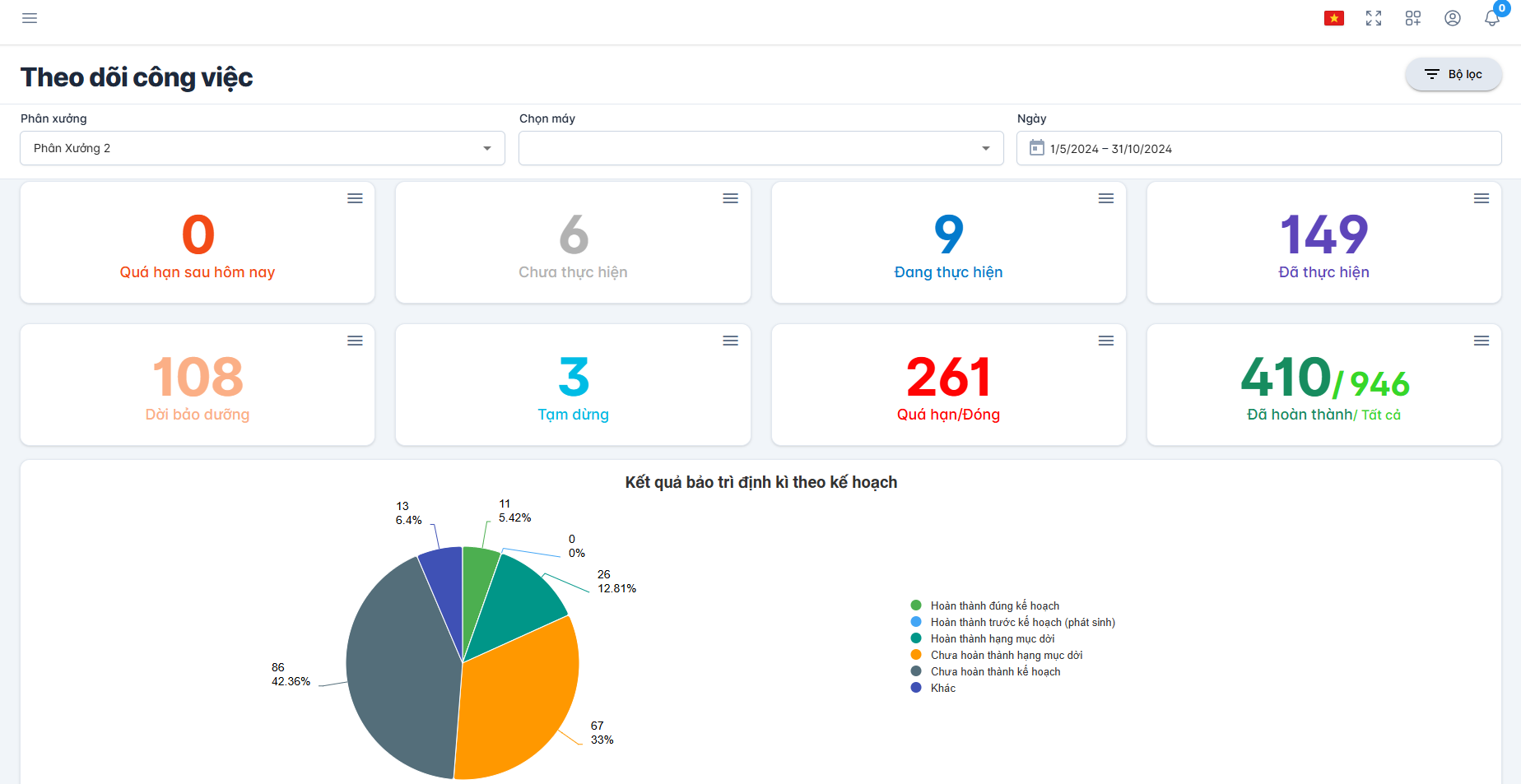Open the apps grid widget icon
1521x784 pixels.
tap(1413, 18)
